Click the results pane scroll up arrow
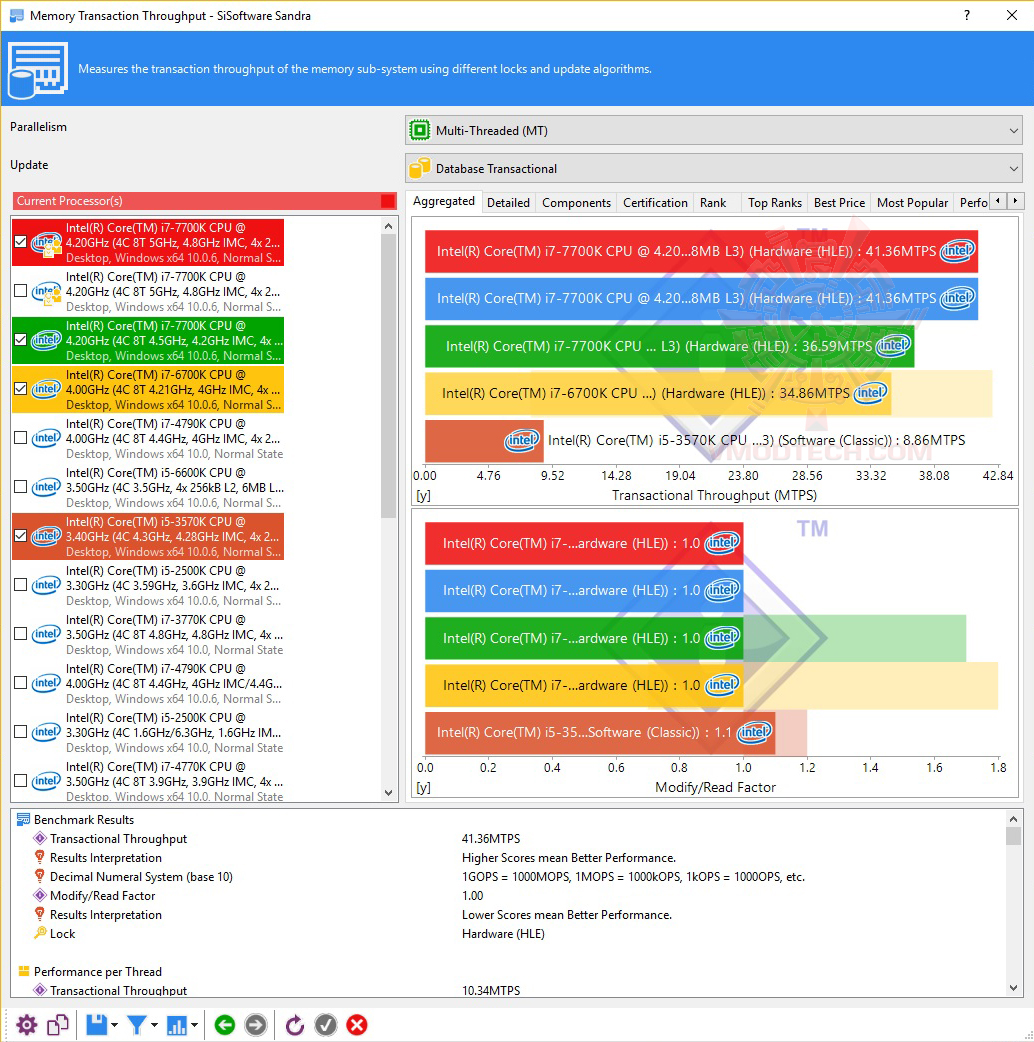Screen dimensions: 1034x1042 click(1013, 819)
